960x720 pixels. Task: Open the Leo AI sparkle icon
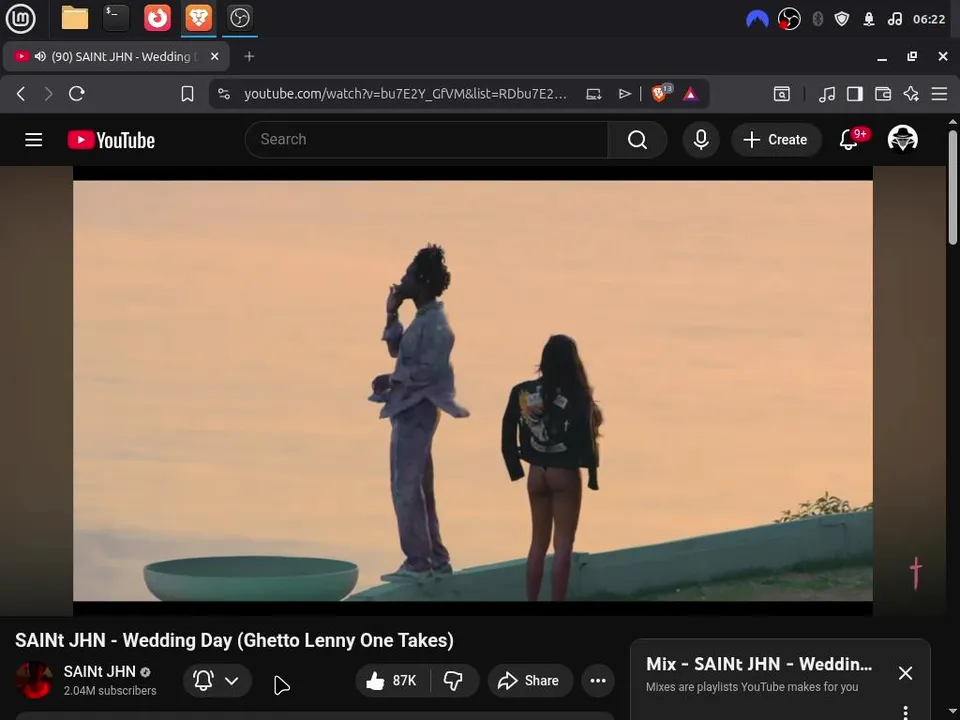coord(911,94)
